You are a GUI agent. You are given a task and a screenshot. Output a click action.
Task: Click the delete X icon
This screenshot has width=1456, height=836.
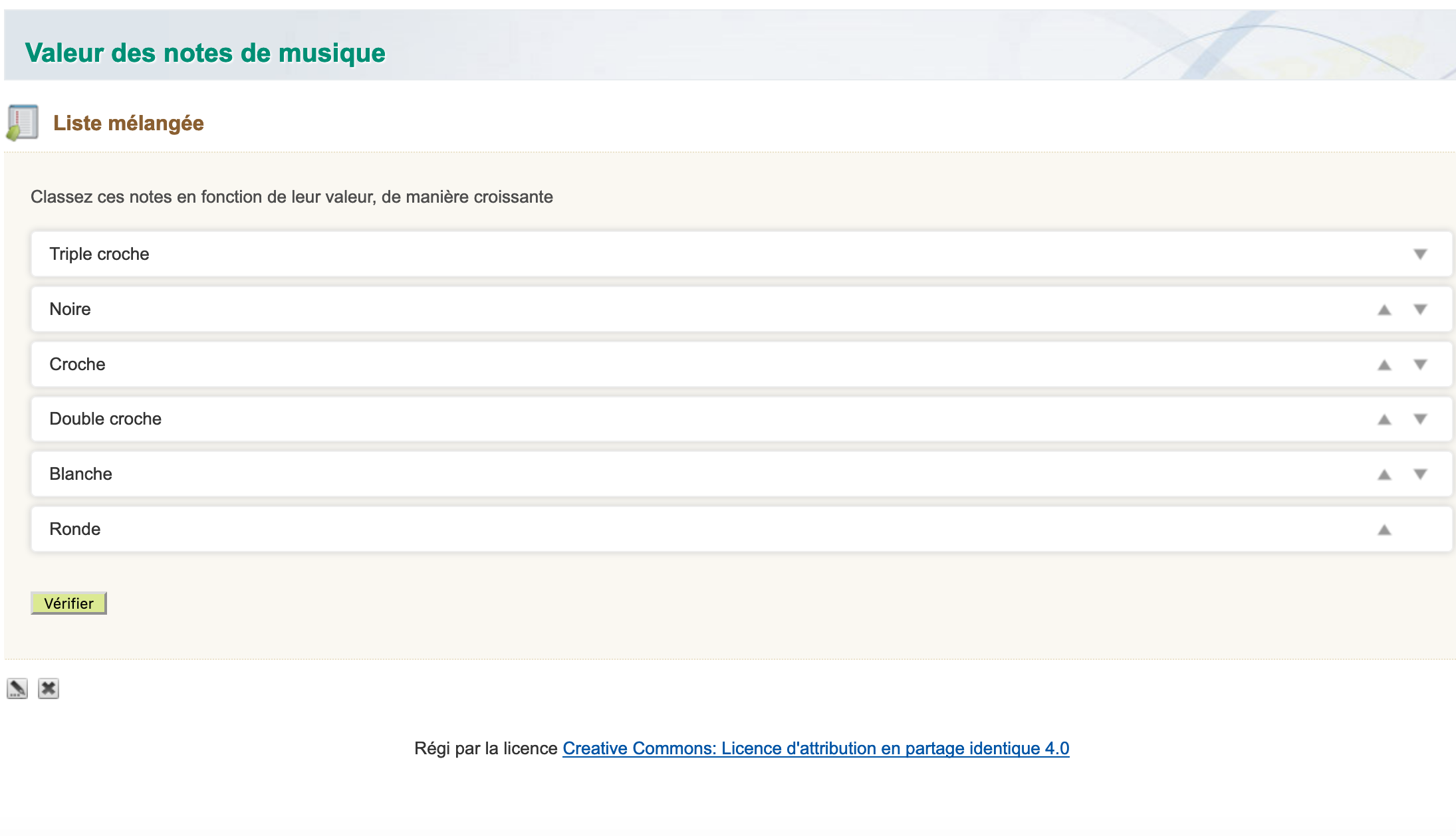49,688
